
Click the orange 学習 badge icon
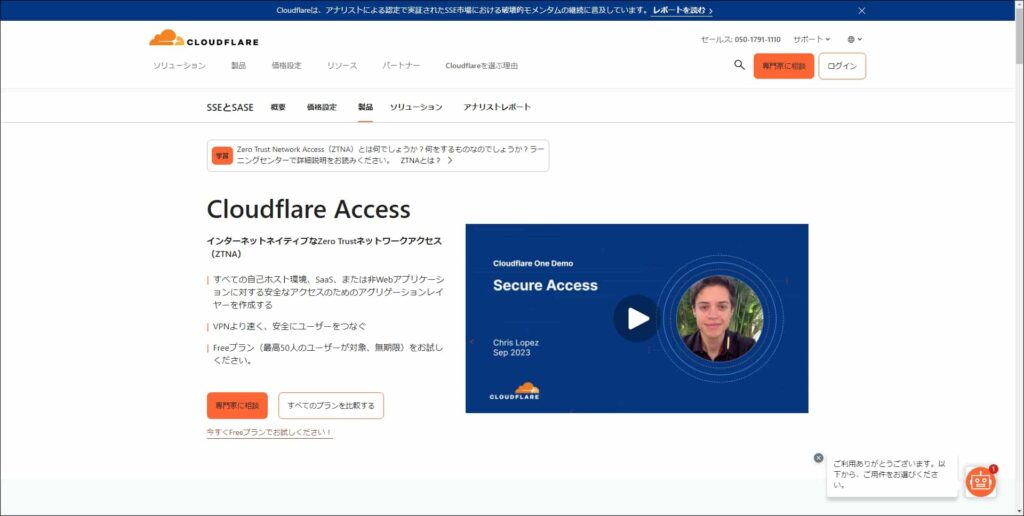[222, 155]
